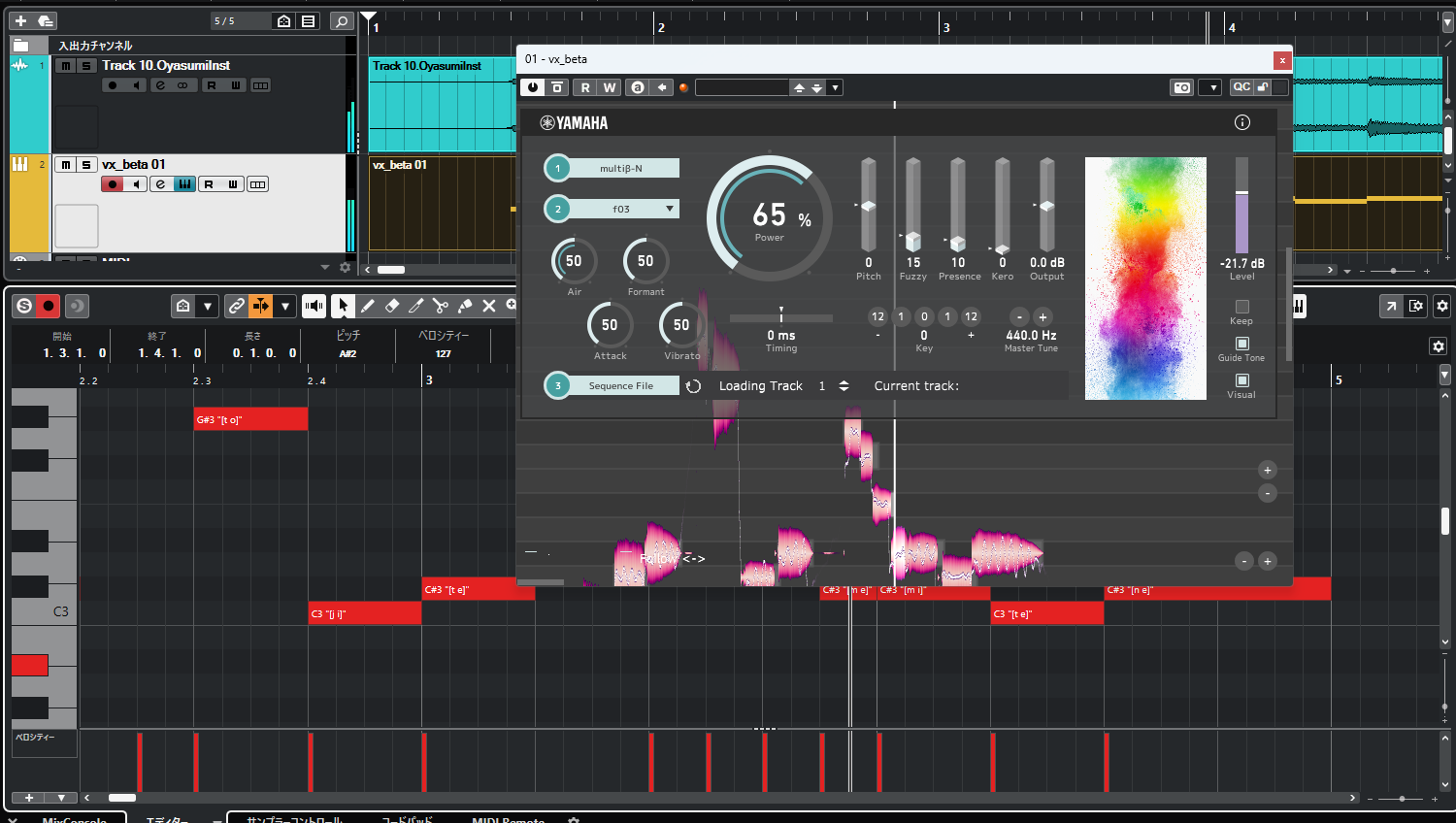Open dropdown next to editor house icon
Viewport: 1456px width, 823px height.
click(x=207, y=306)
